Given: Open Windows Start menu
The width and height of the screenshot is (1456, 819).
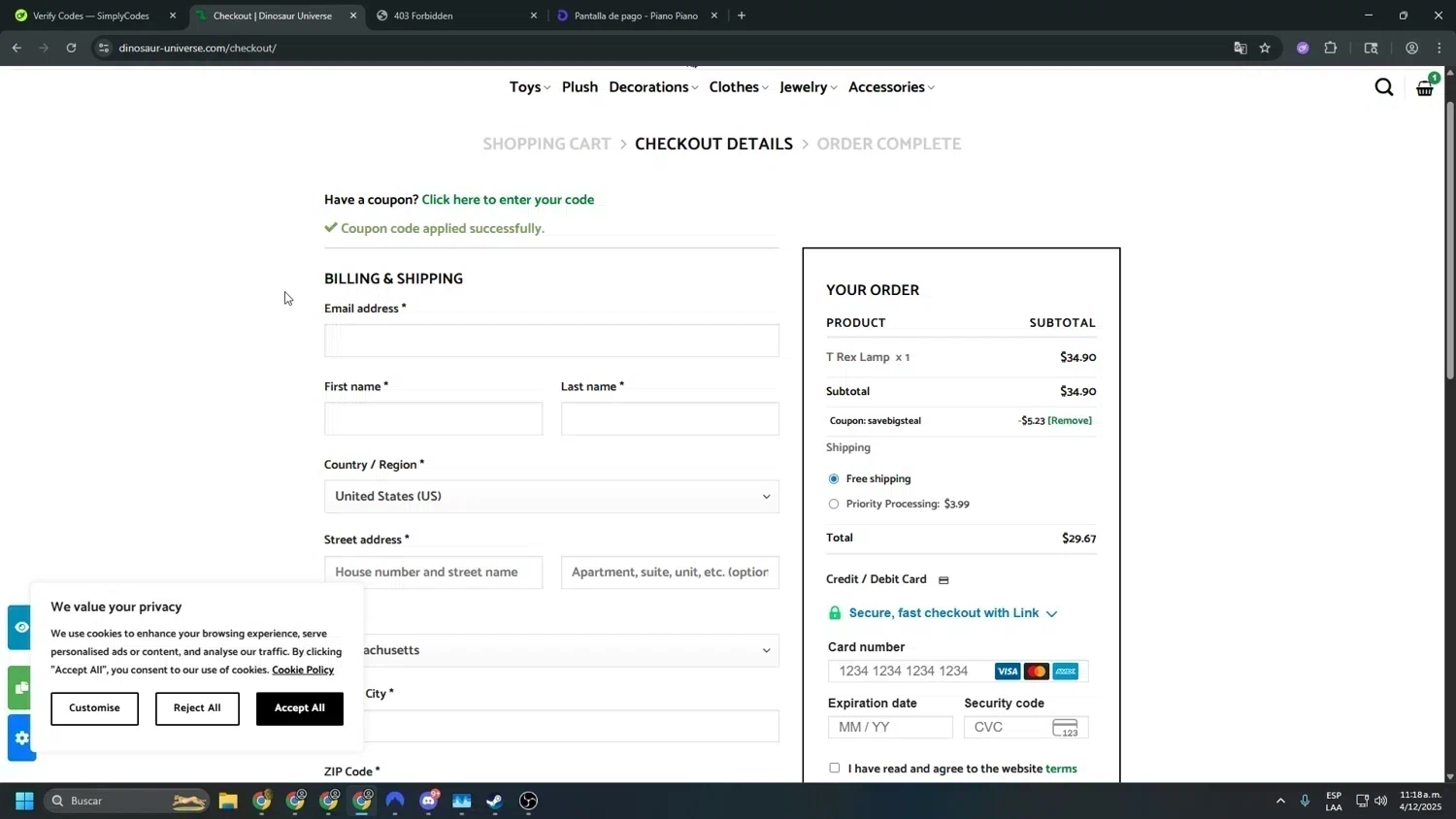Looking at the screenshot, I should coord(24,801).
